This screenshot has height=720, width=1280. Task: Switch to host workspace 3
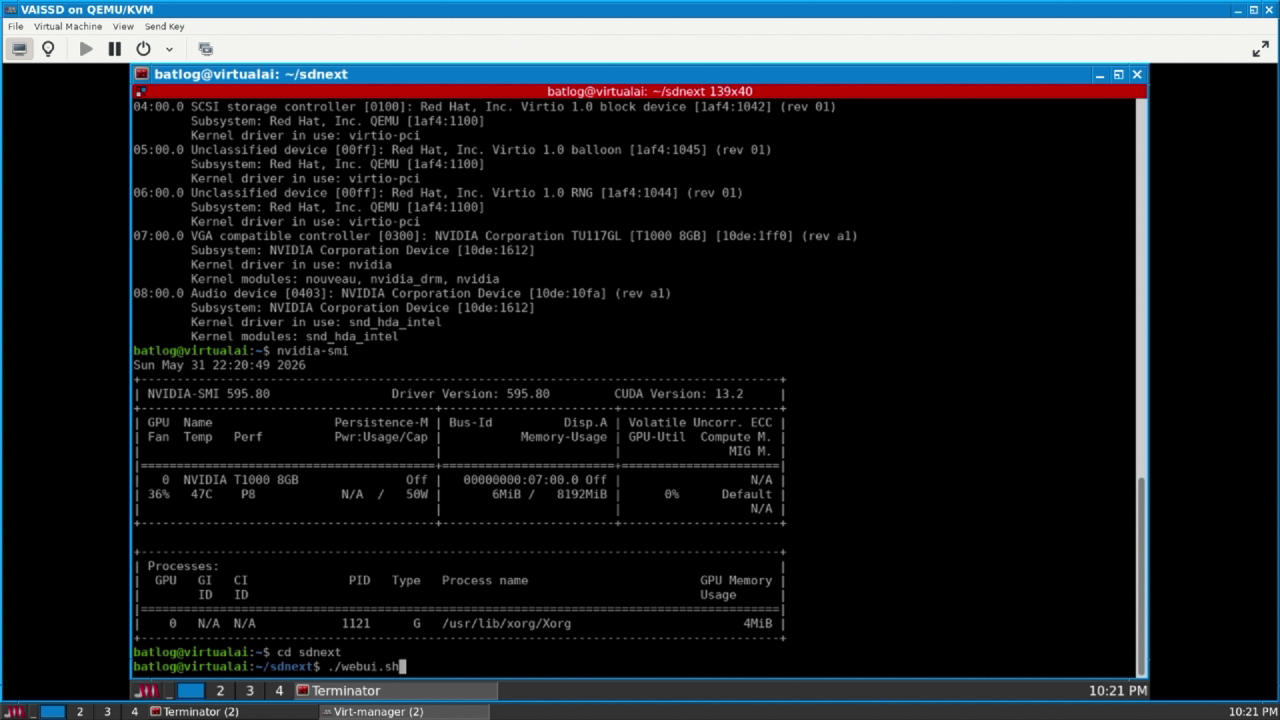click(x=107, y=712)
